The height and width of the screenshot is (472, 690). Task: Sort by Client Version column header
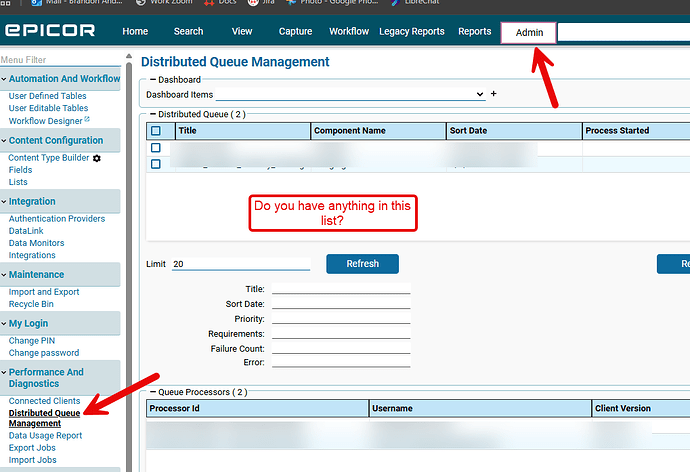(641, 409)
